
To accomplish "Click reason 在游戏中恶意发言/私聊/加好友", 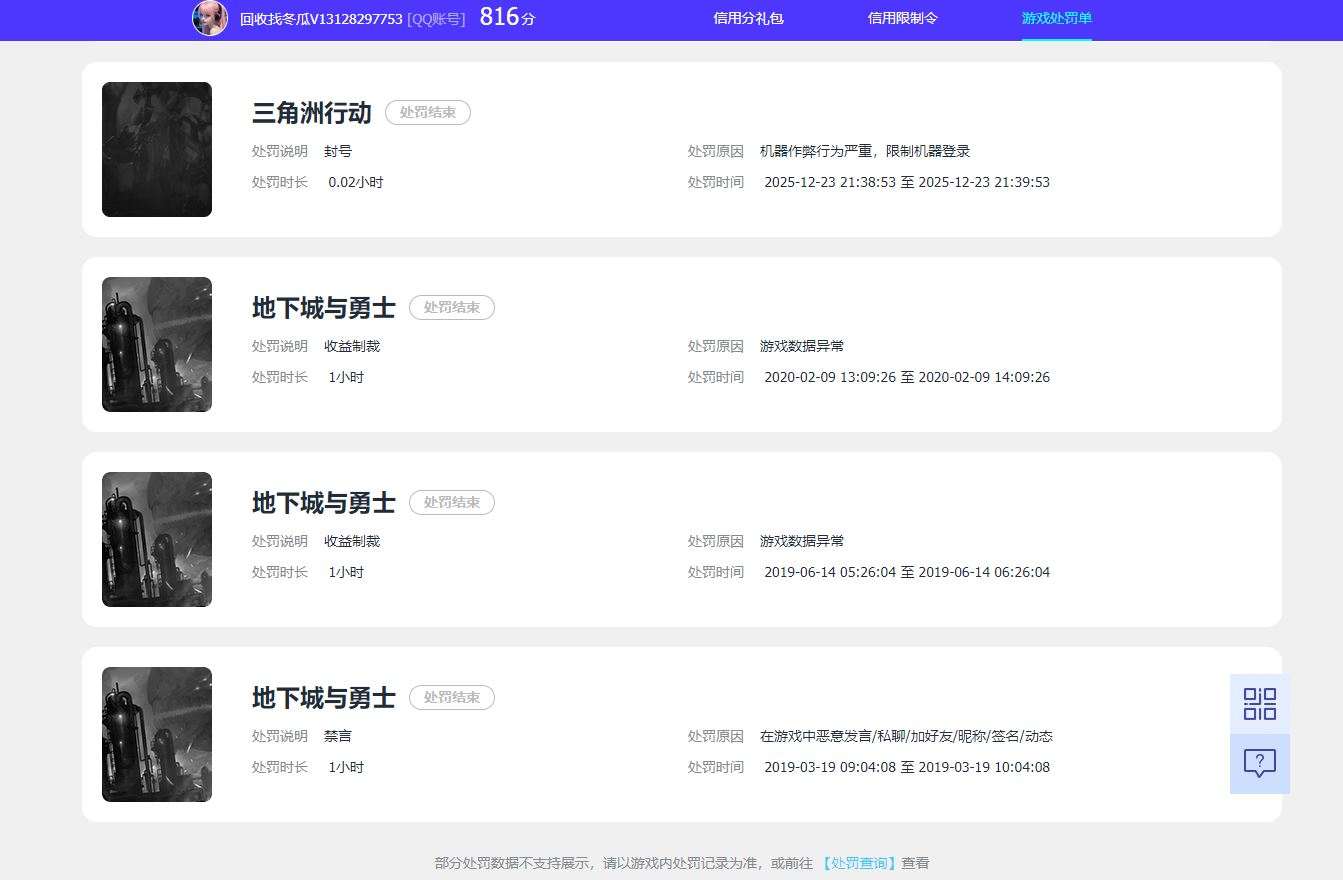I will (906, 737).
